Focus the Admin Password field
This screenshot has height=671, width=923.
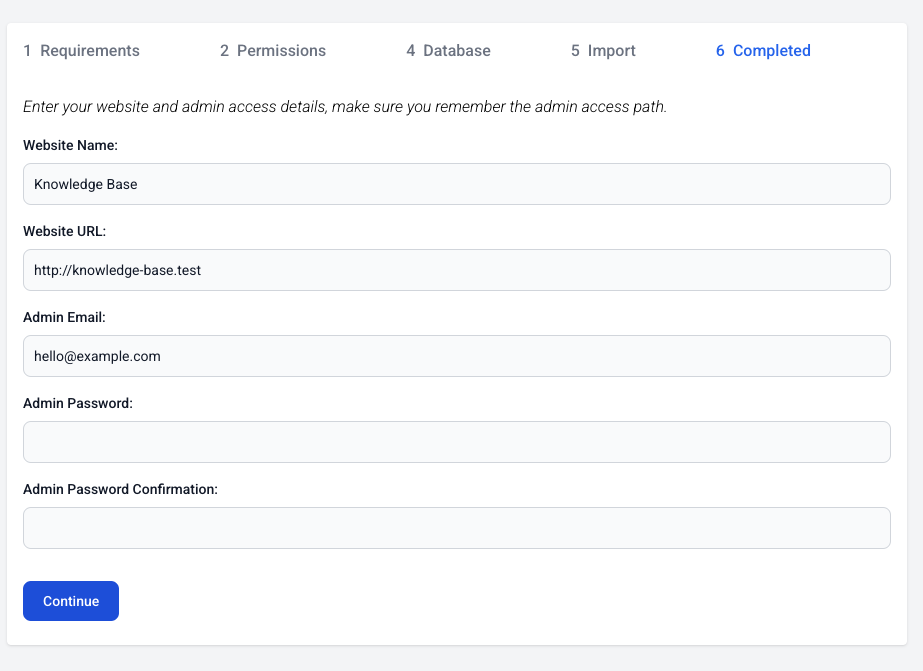(x=457, y=442)
